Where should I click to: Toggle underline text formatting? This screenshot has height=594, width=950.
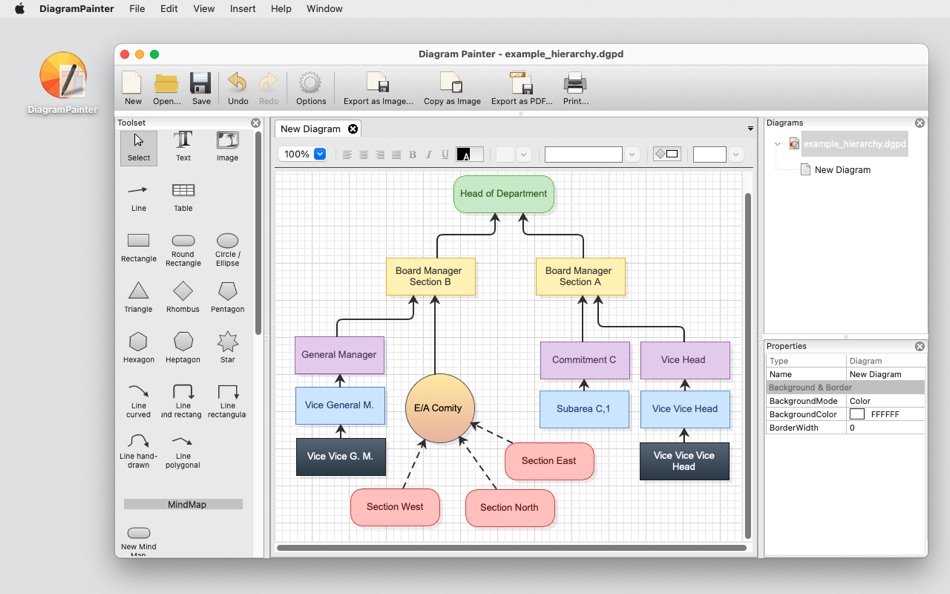pos(445,155)
